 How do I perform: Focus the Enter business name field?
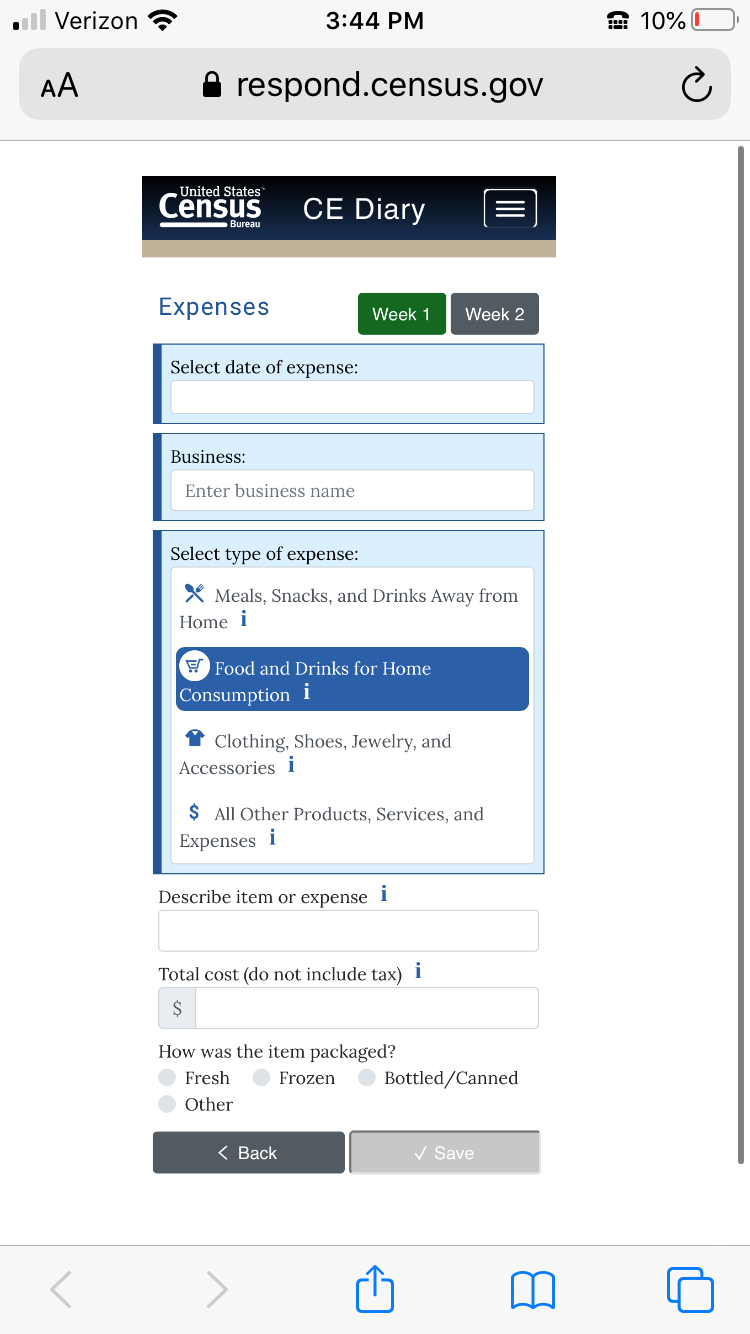(x=352, y=491)
